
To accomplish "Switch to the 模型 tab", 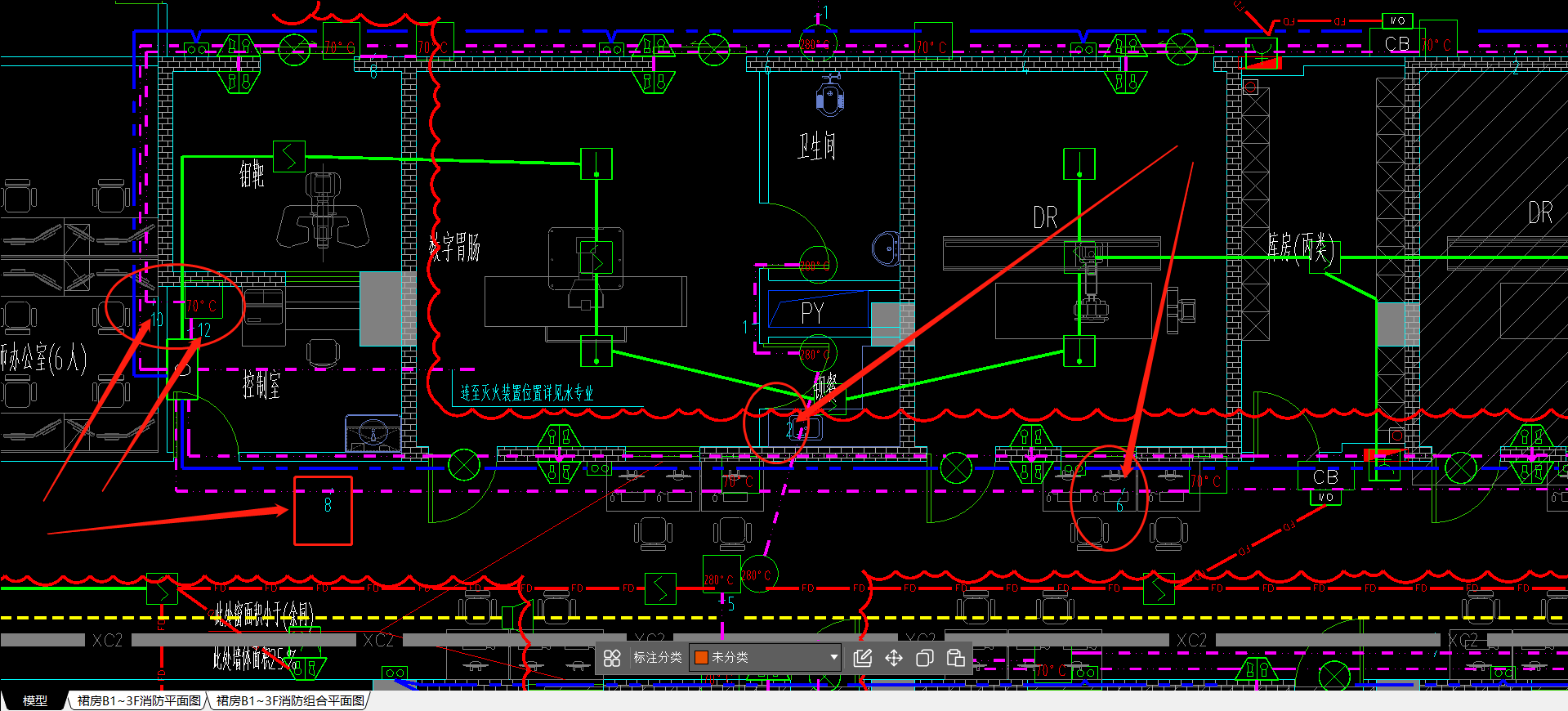I will (x=34, y=701).
